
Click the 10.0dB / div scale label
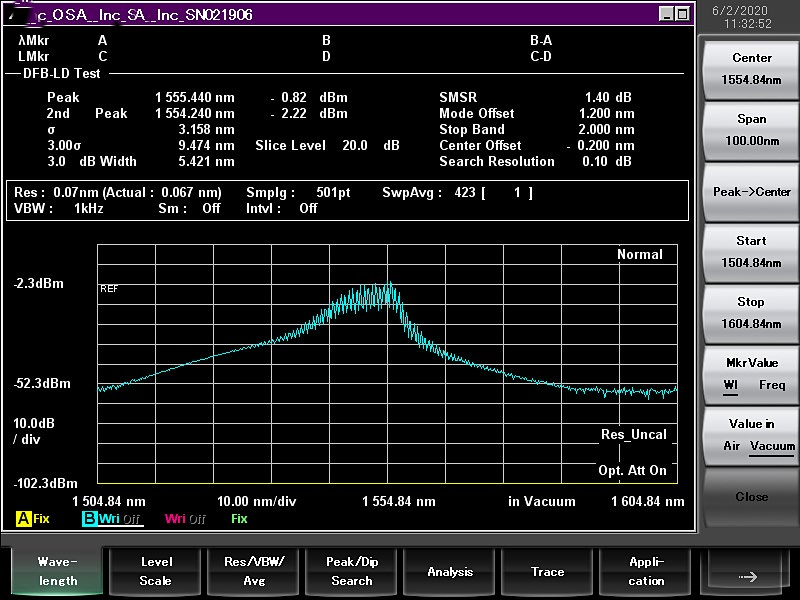(34, 431)
